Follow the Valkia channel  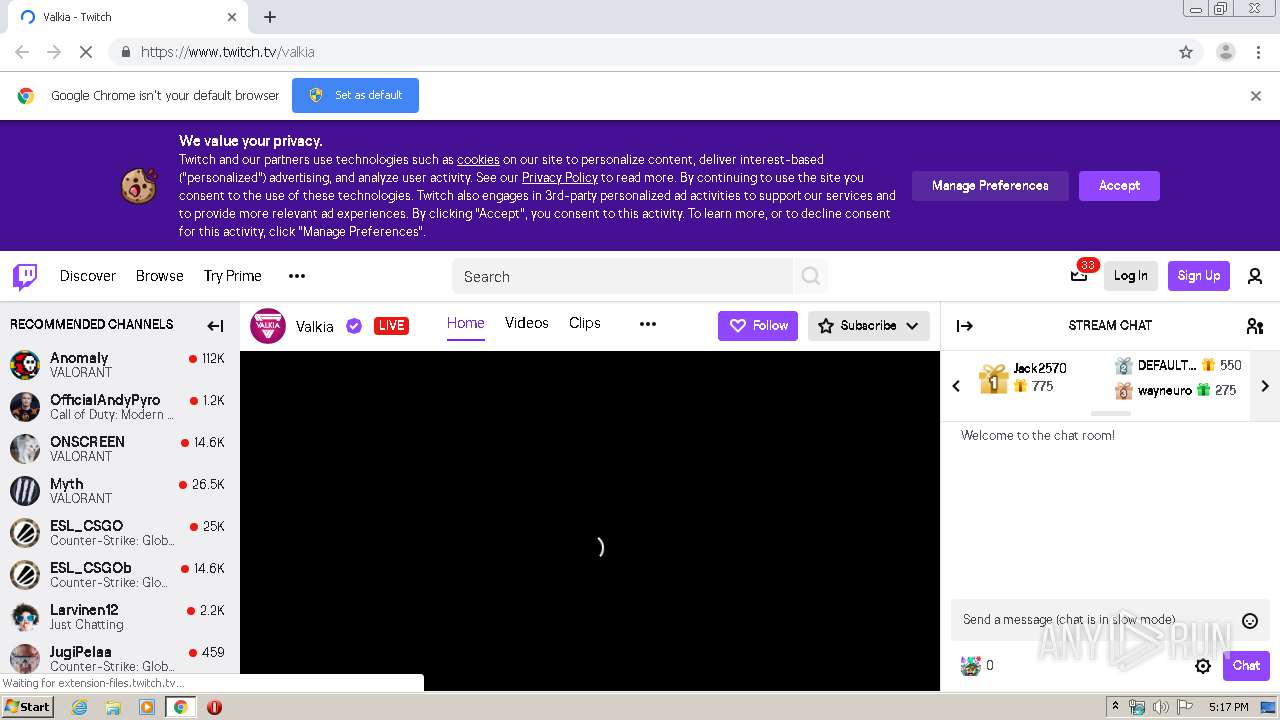(758, 326)
